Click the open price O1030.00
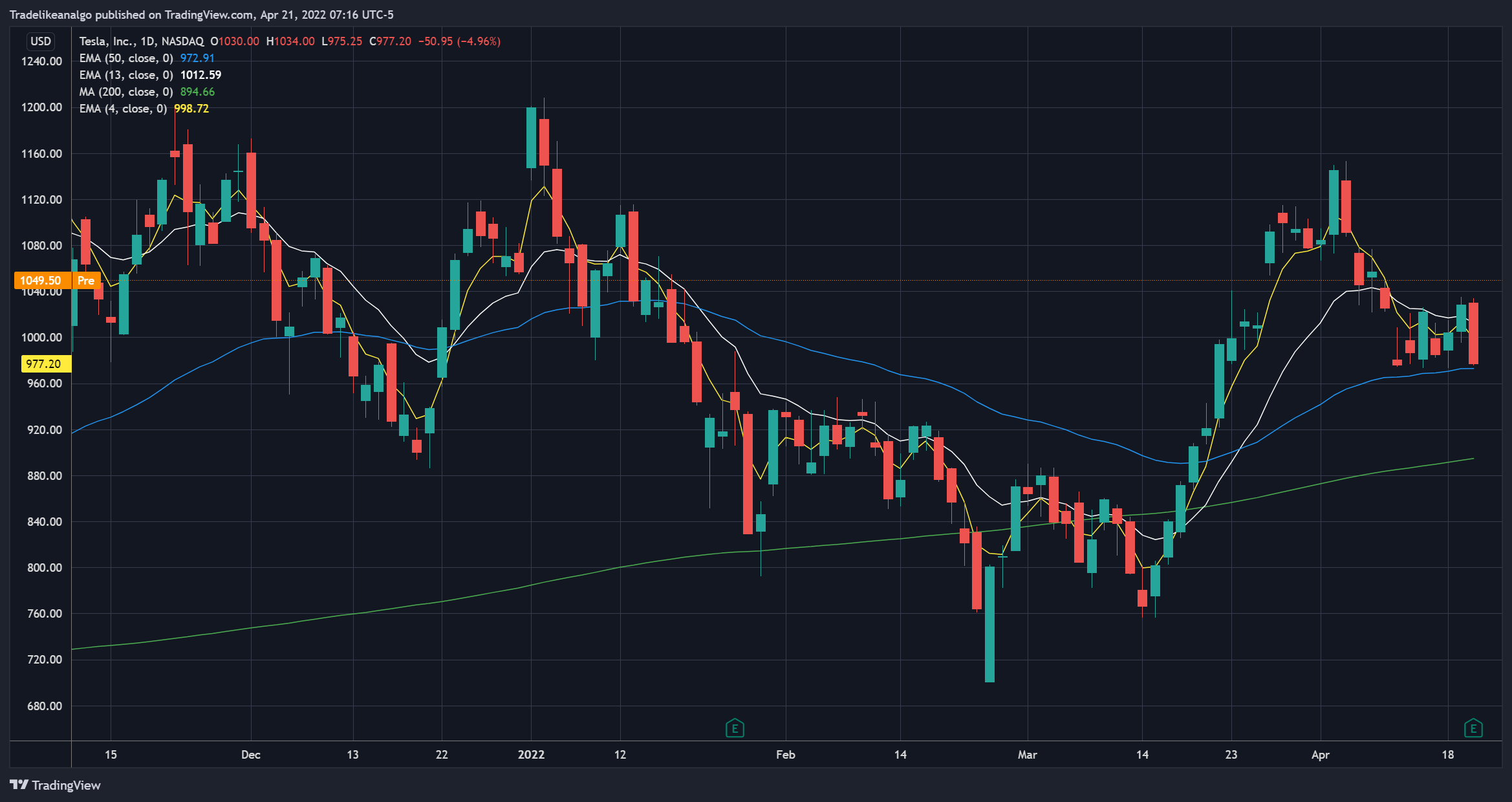 click(x=235, y=41)
